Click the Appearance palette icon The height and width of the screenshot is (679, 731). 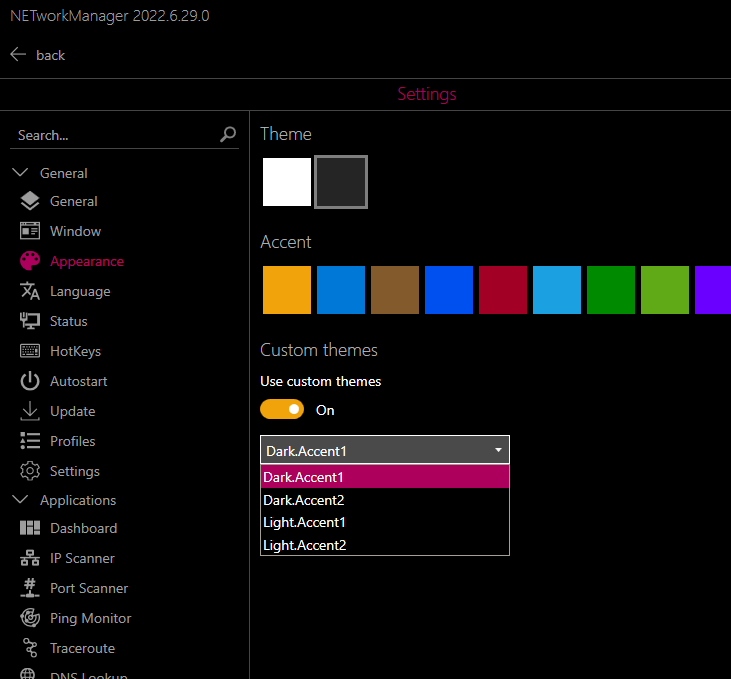tap(30, 261)
